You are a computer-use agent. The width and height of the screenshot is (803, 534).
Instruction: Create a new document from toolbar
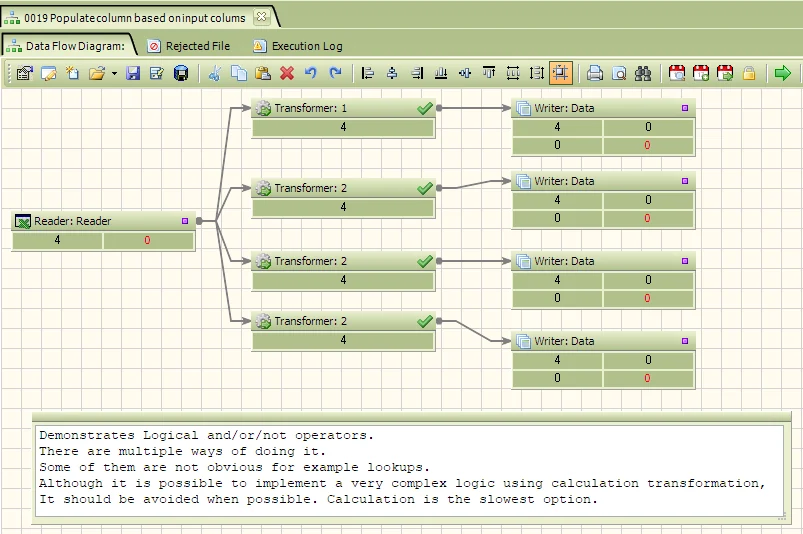[x=73, y=74]
